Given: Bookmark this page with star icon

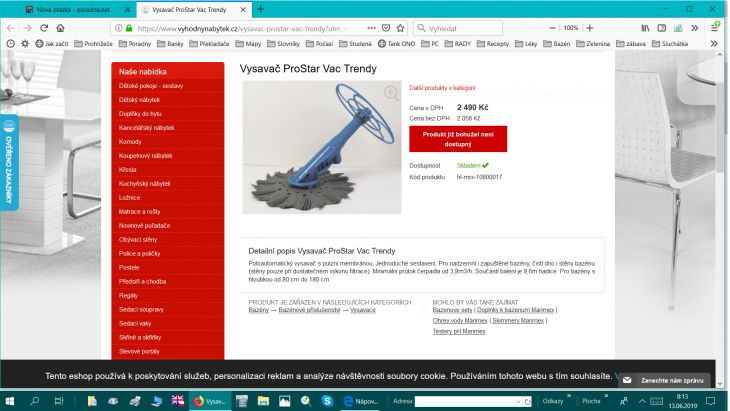Looking at the screenshot, I should tap(400, 28).
